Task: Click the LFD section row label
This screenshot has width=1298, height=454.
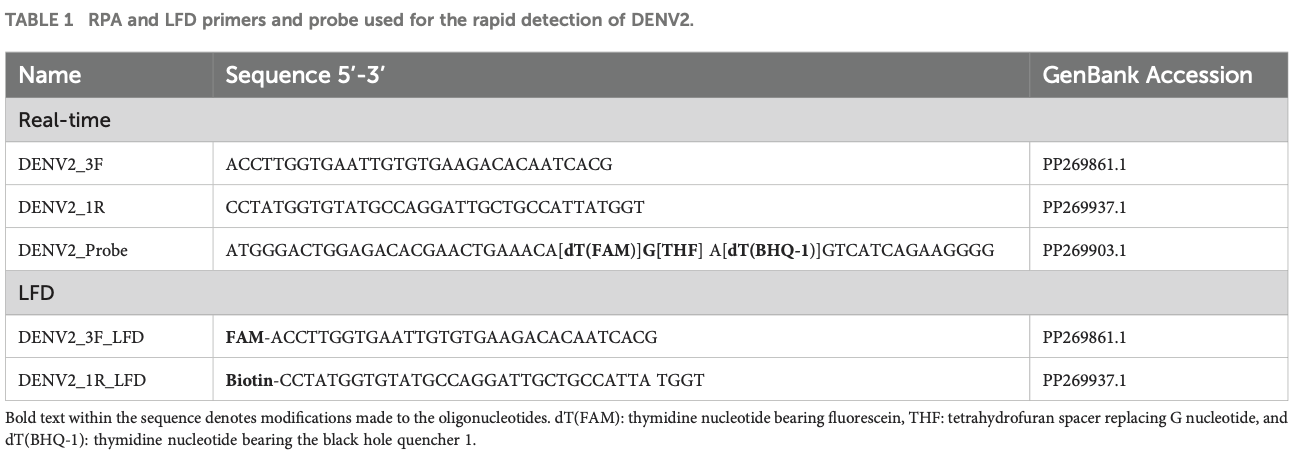Action: [x=39, y=294]
